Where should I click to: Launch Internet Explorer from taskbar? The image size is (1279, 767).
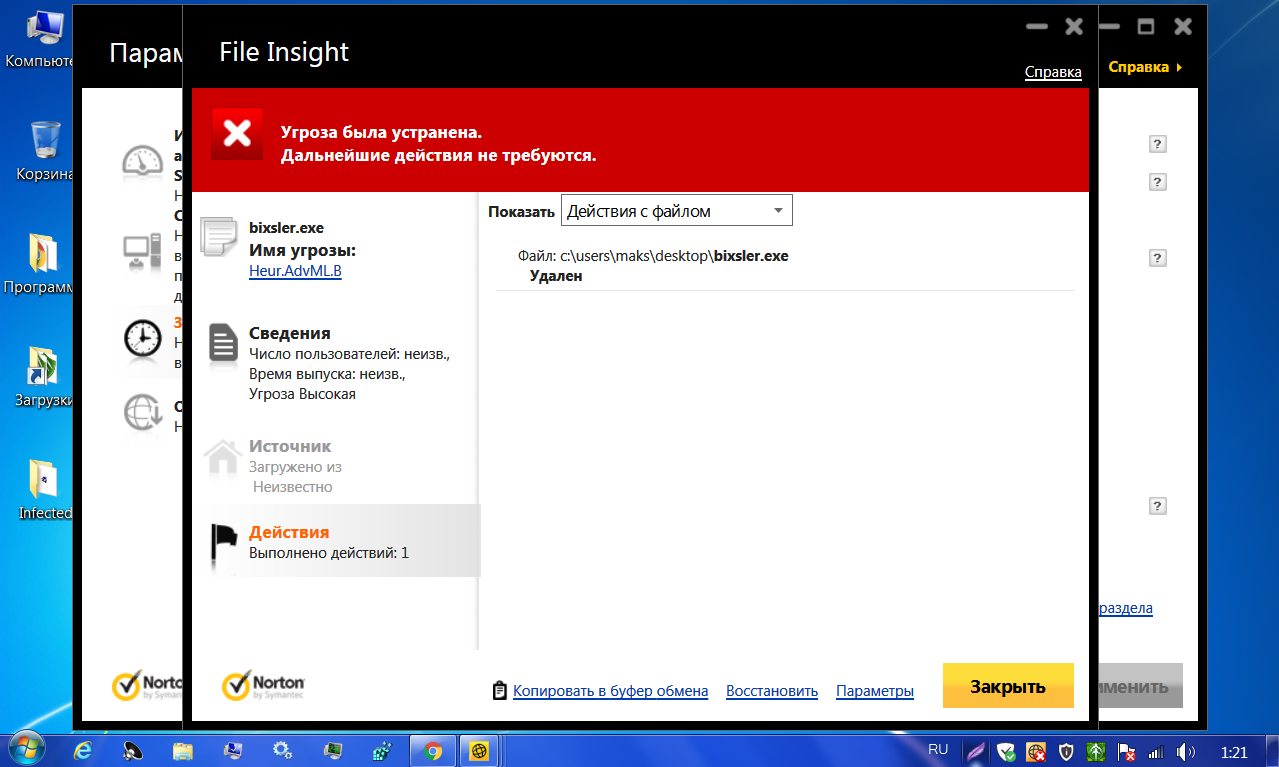coord(82,750)
